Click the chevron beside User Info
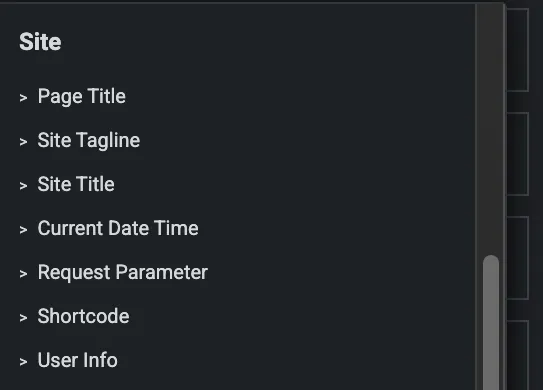Screen dimensions: 543x390 pyautogui.click(x=23, y=362)
